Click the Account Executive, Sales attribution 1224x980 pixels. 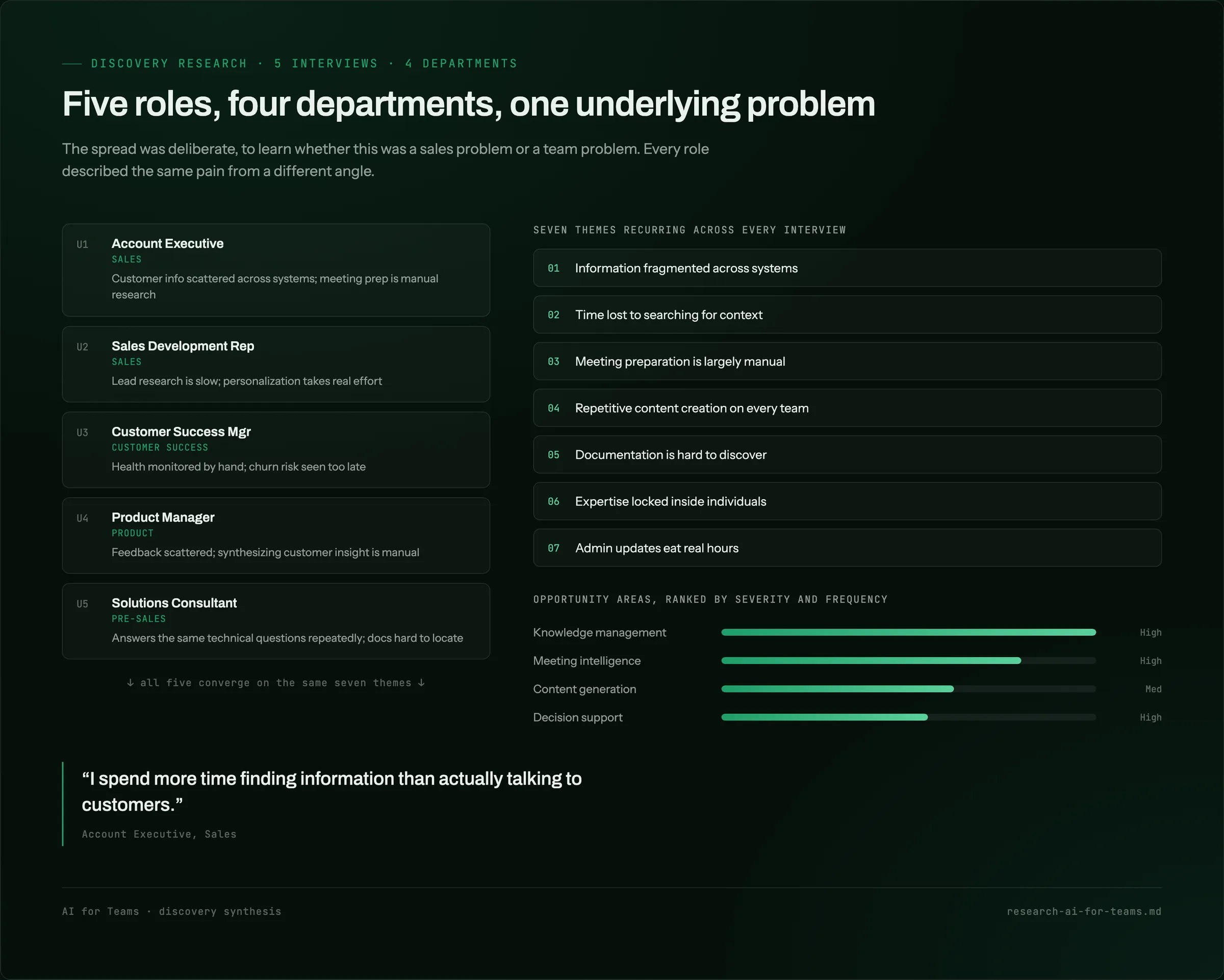pyautogui.click(x=159, y=834)
